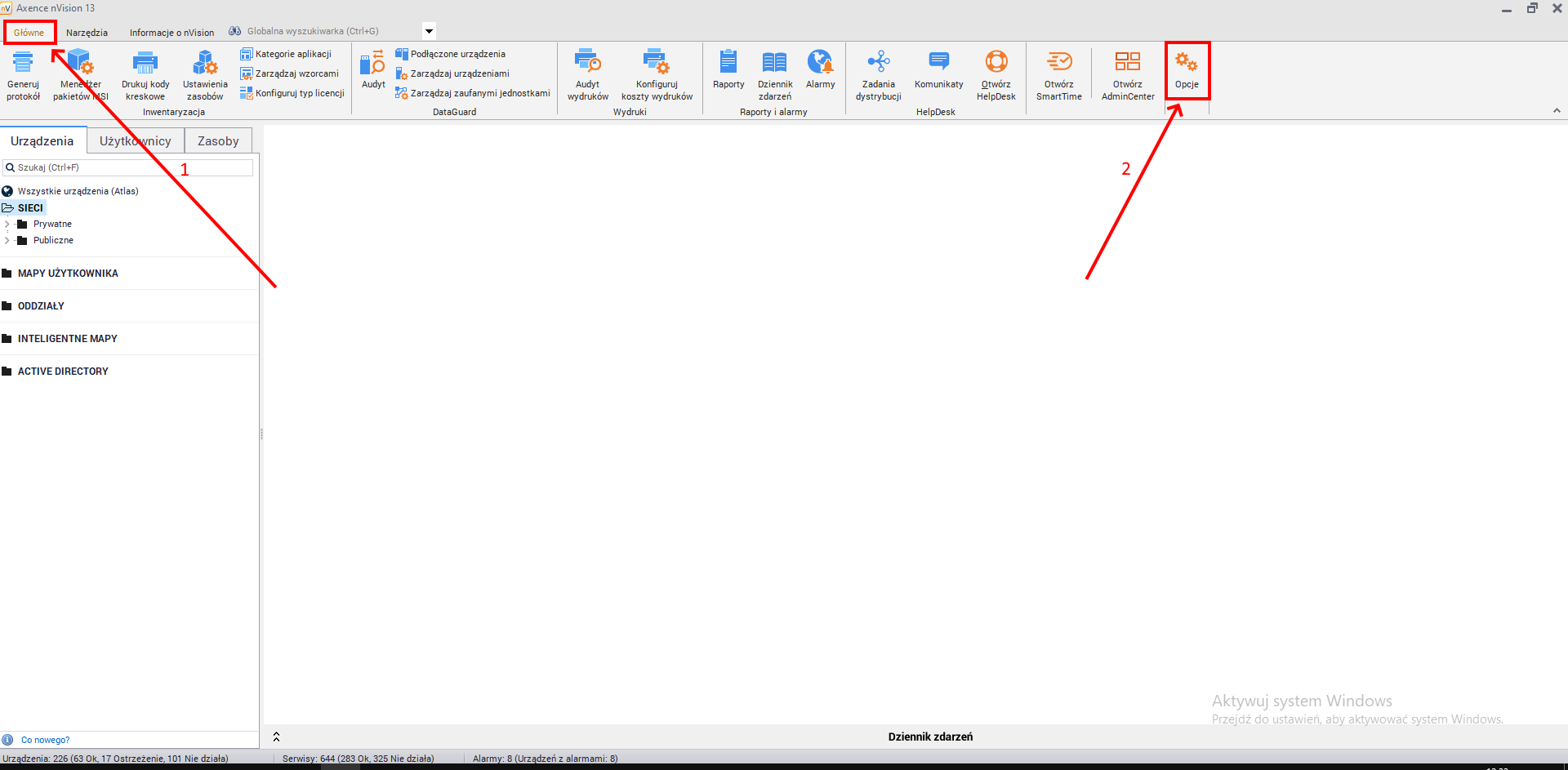Click Zarządzaj zaufanymi jednostkami
Image resolution: width=1568 pixels, height=770 pixels.
point(479,93)
